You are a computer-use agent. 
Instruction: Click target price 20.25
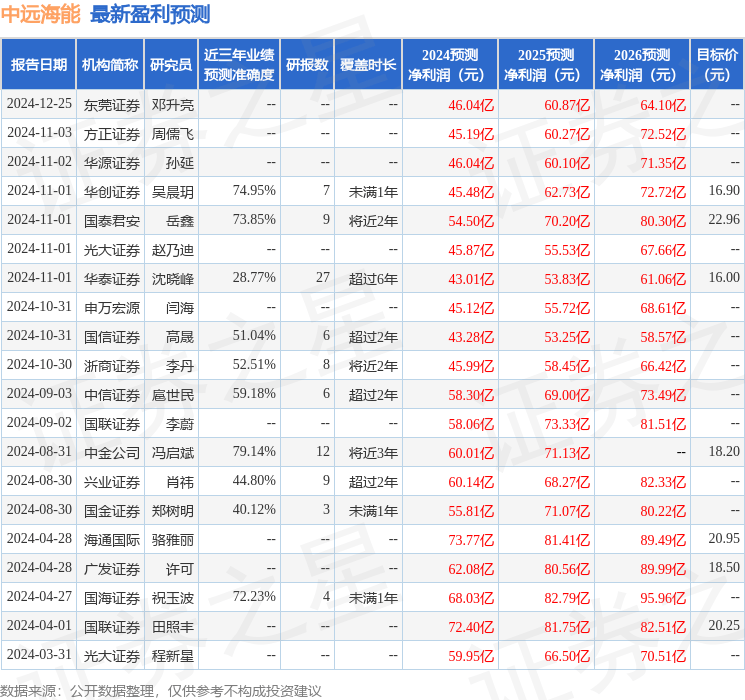click(x=724, y=625)
